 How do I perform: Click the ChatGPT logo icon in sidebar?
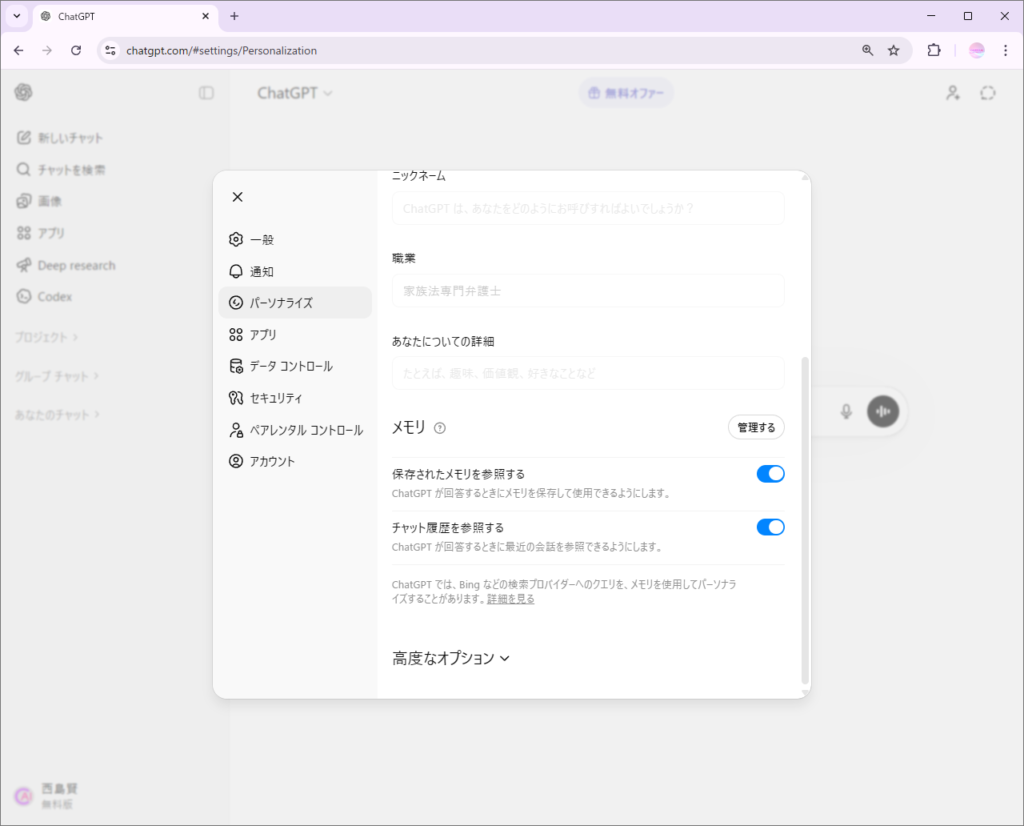[x=23, y=93]
